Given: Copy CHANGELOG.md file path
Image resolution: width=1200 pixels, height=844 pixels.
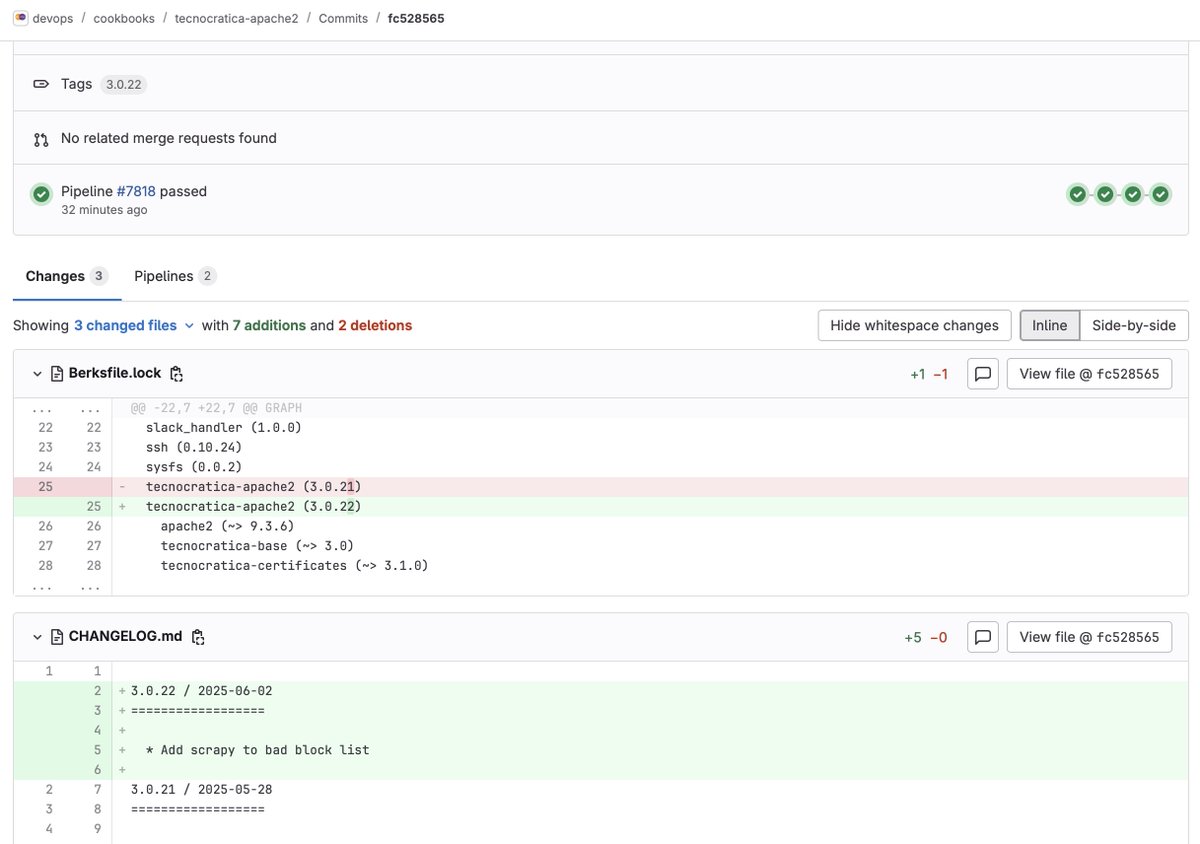Looking at the screenshot, I should [x=198, y=637].
